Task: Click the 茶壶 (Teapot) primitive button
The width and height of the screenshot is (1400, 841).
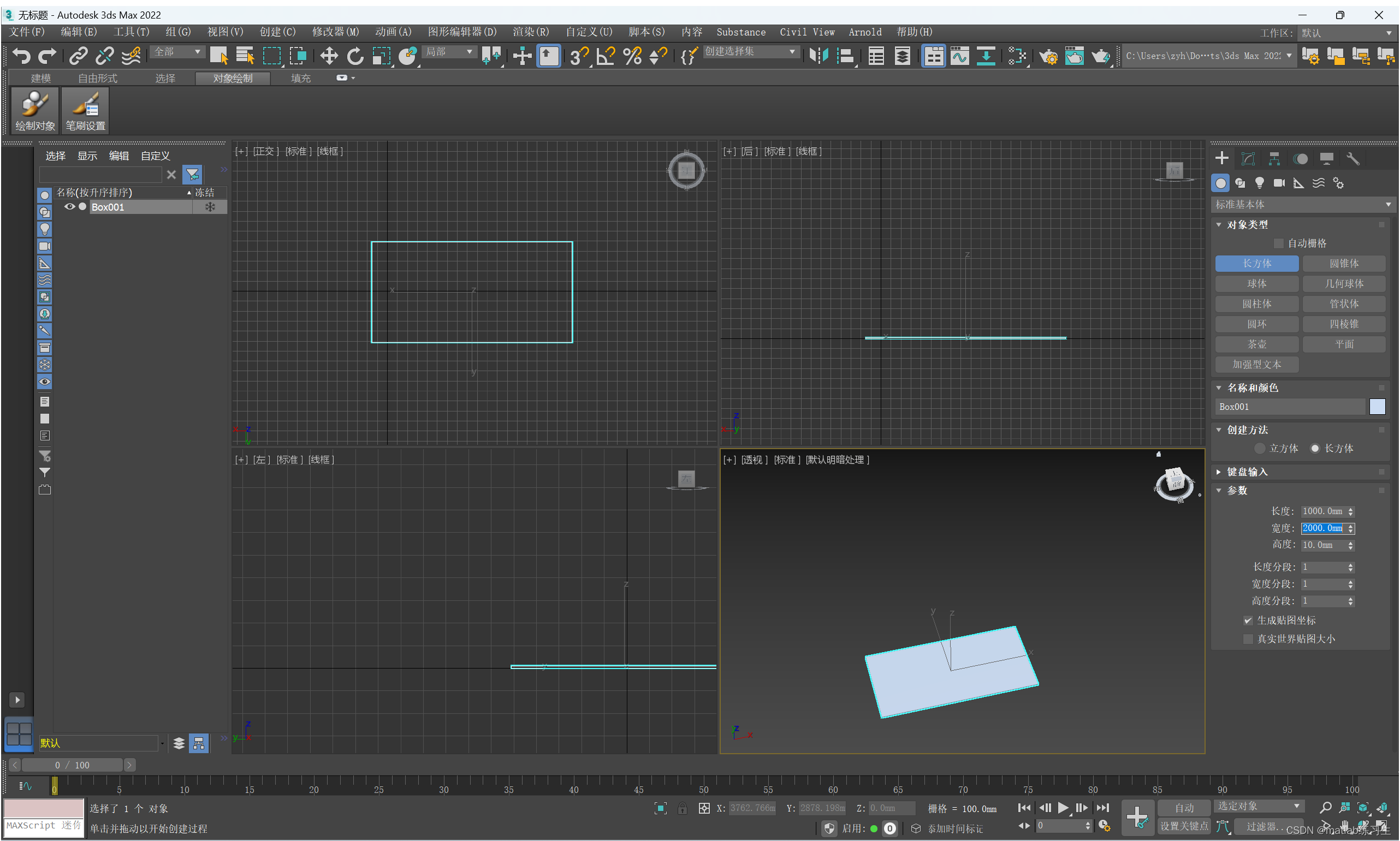Action: [1256, 344]
